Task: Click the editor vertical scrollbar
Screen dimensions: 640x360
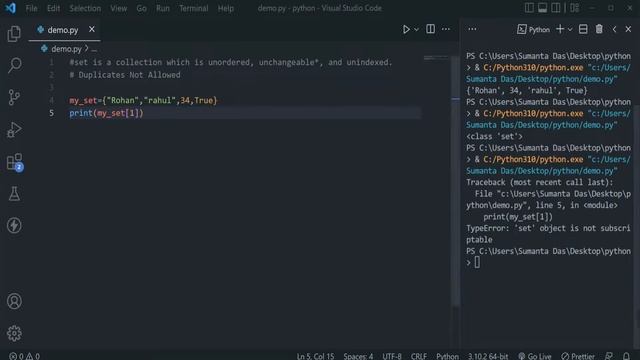Action: click(456, 180)
